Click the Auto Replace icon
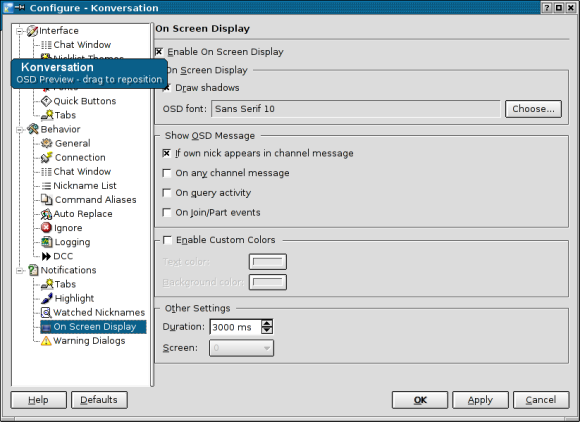 point(46,214)
